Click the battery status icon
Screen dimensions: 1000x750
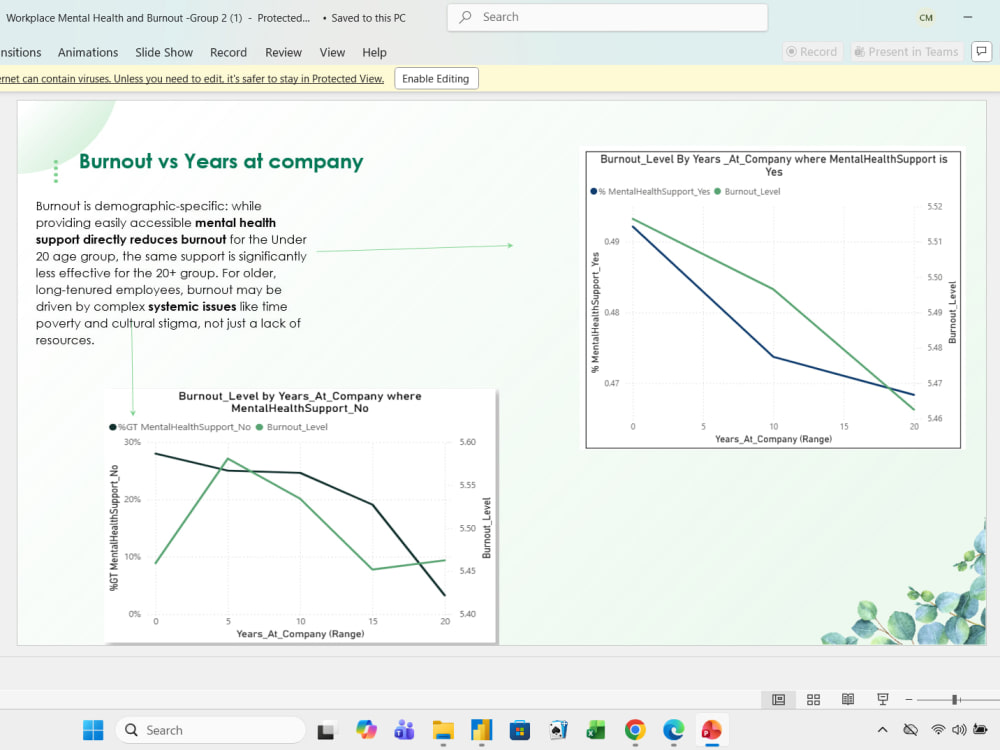pyautogui.click(x=980, y=730)
